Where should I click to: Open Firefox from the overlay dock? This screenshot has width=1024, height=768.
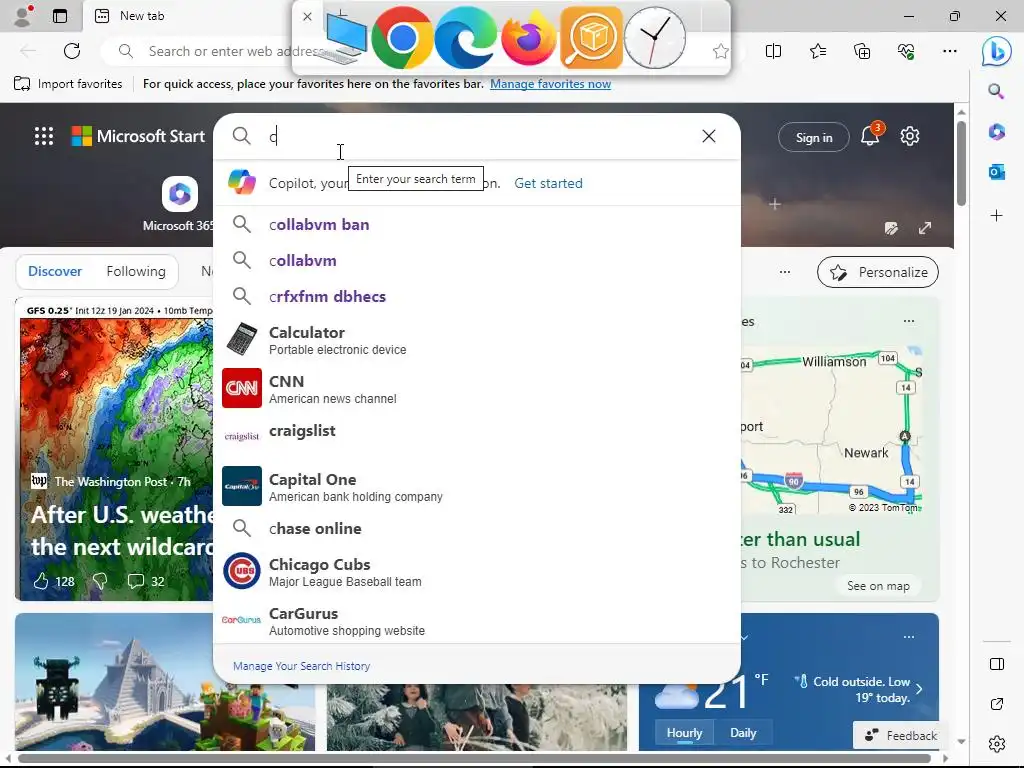pyautogui.click(x=528, y=38)
